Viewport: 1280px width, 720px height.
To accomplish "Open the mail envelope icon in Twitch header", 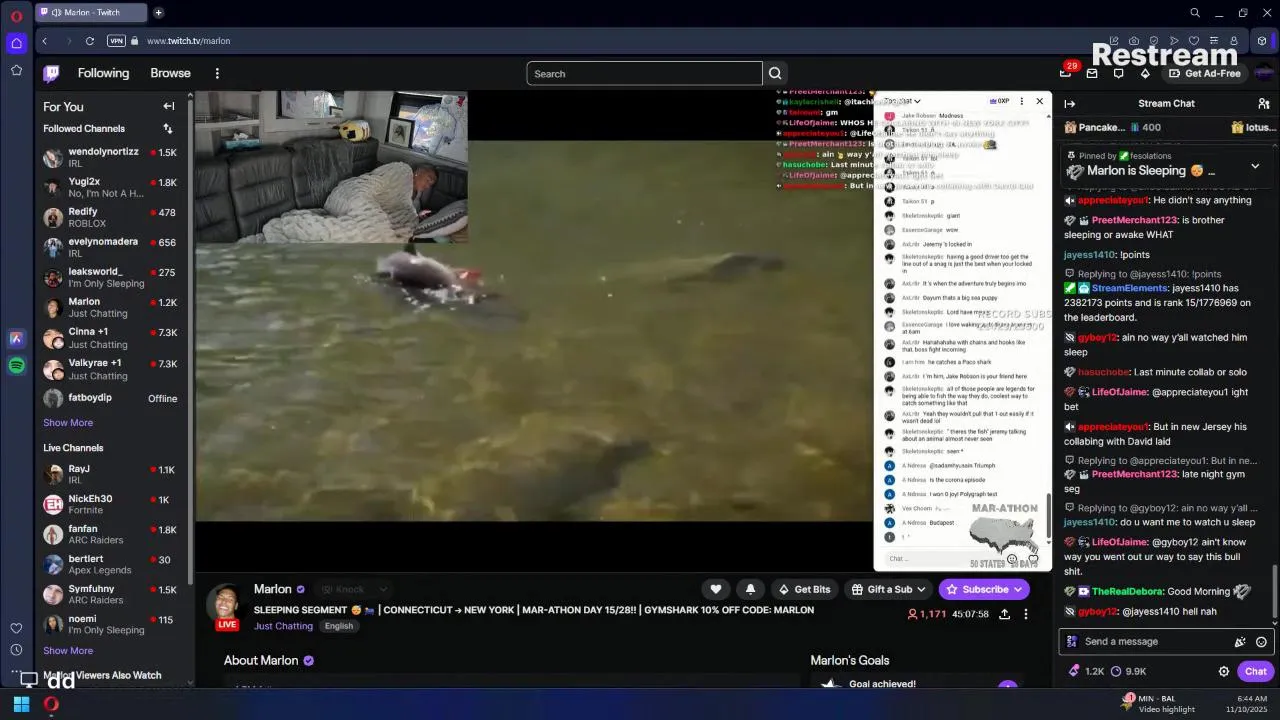I will (1092, 73).
